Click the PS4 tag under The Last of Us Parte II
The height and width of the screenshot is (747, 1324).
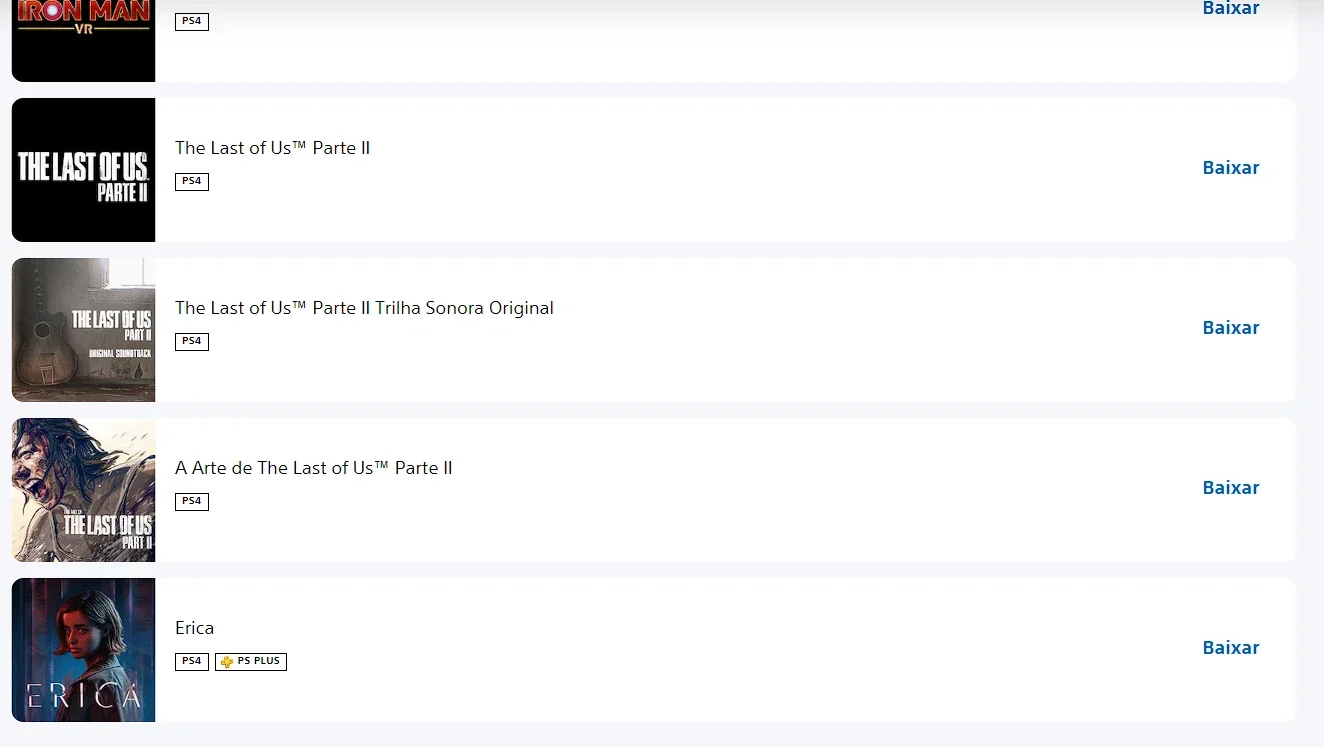click(192, 181)
